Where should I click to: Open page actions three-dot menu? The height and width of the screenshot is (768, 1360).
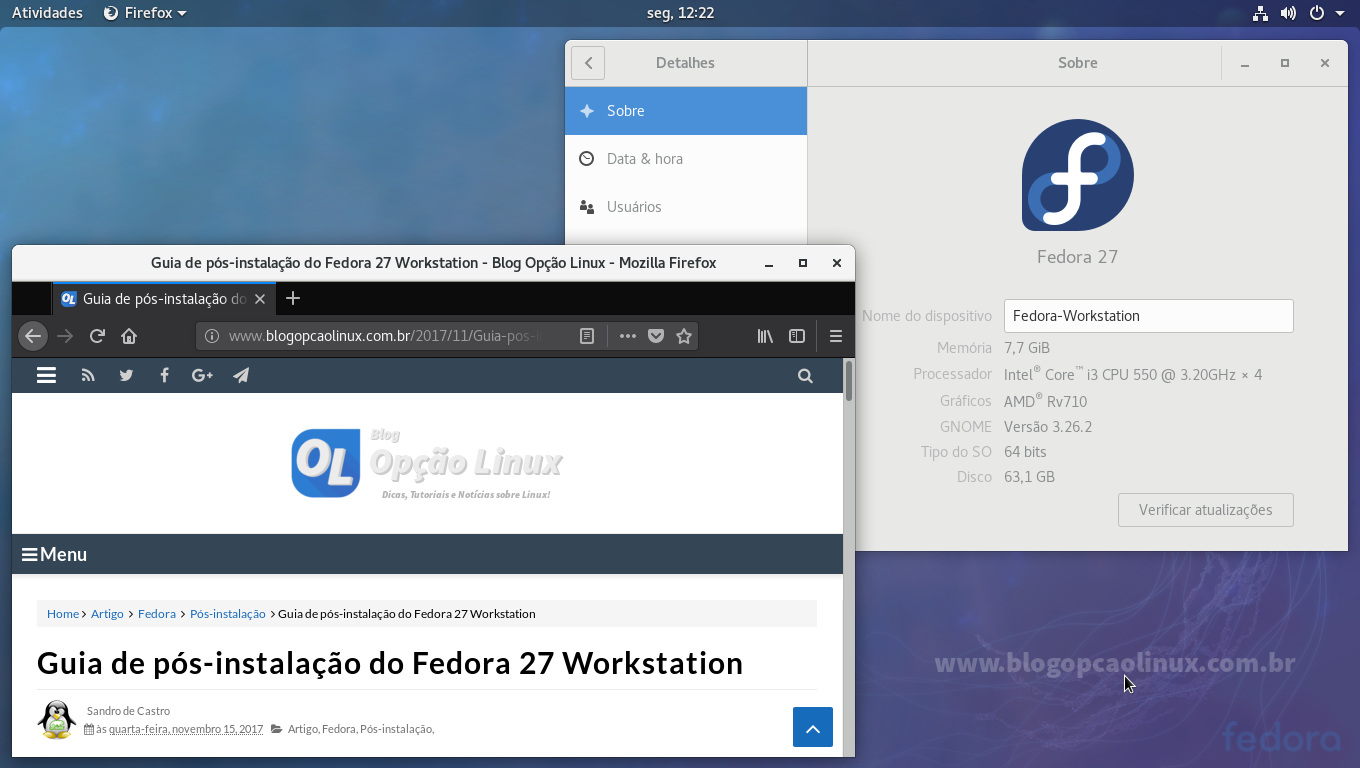pos(627,336)
